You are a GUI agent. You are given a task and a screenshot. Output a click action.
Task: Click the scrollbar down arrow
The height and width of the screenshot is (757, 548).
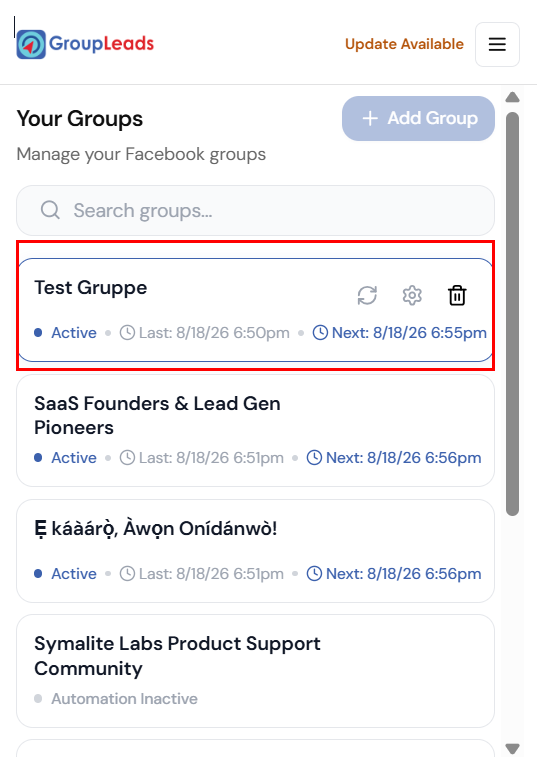[512, 748]
